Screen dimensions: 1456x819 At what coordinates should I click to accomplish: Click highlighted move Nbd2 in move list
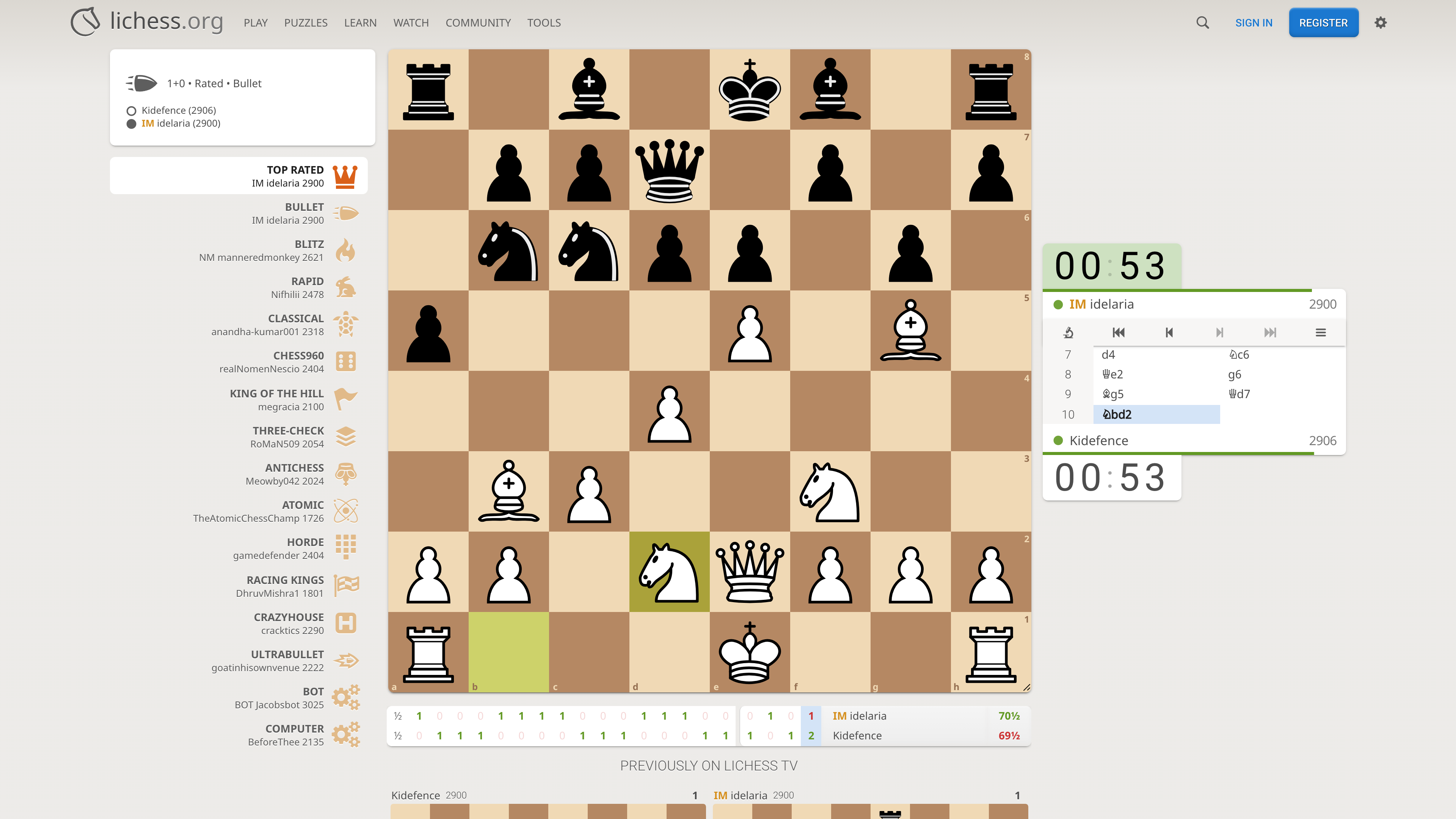pyautogui.click(x=1156, y=414)
